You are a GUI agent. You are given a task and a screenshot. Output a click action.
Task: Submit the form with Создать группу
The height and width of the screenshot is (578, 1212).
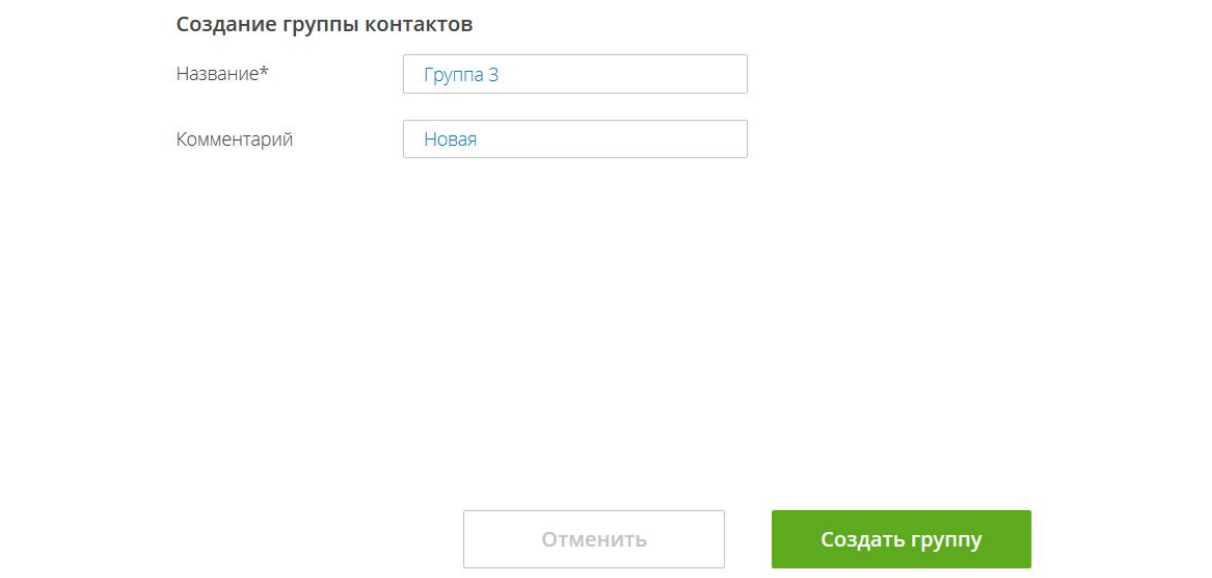pyautogui.click(x=901, y=540)
